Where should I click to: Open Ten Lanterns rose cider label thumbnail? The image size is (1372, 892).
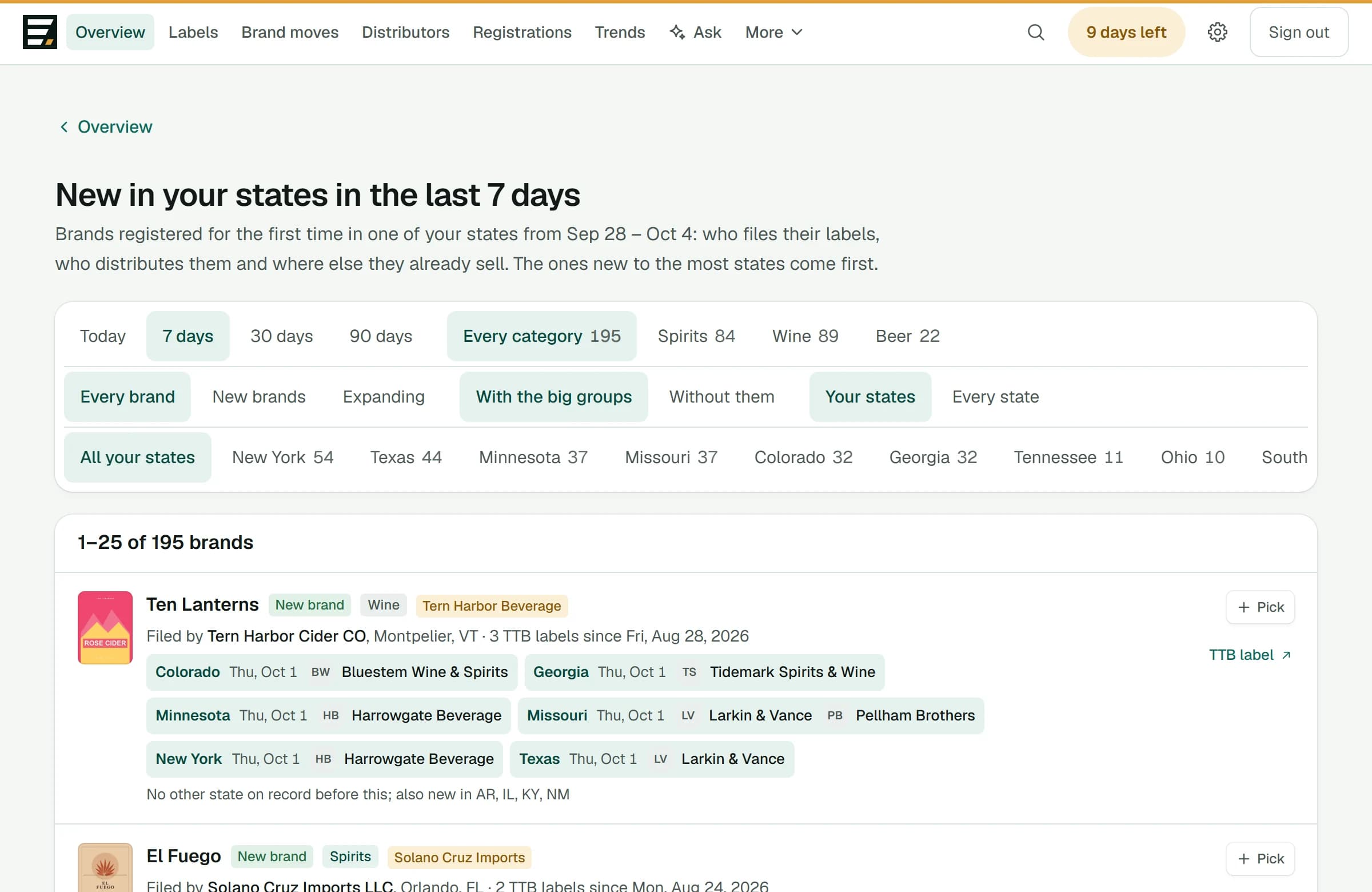pos(105,627)
